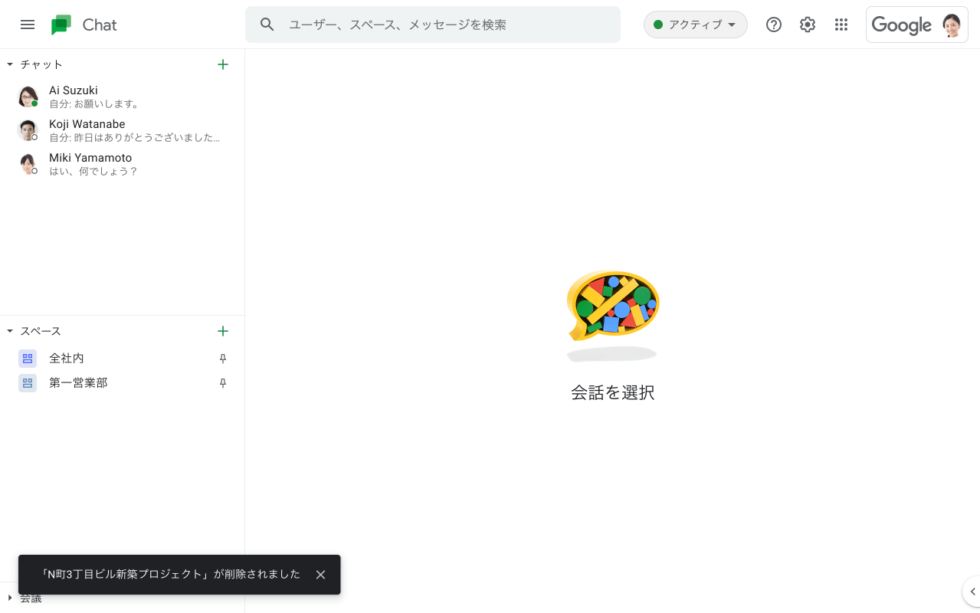
Task: Open the settings gear icon
Action: [807, 25]
